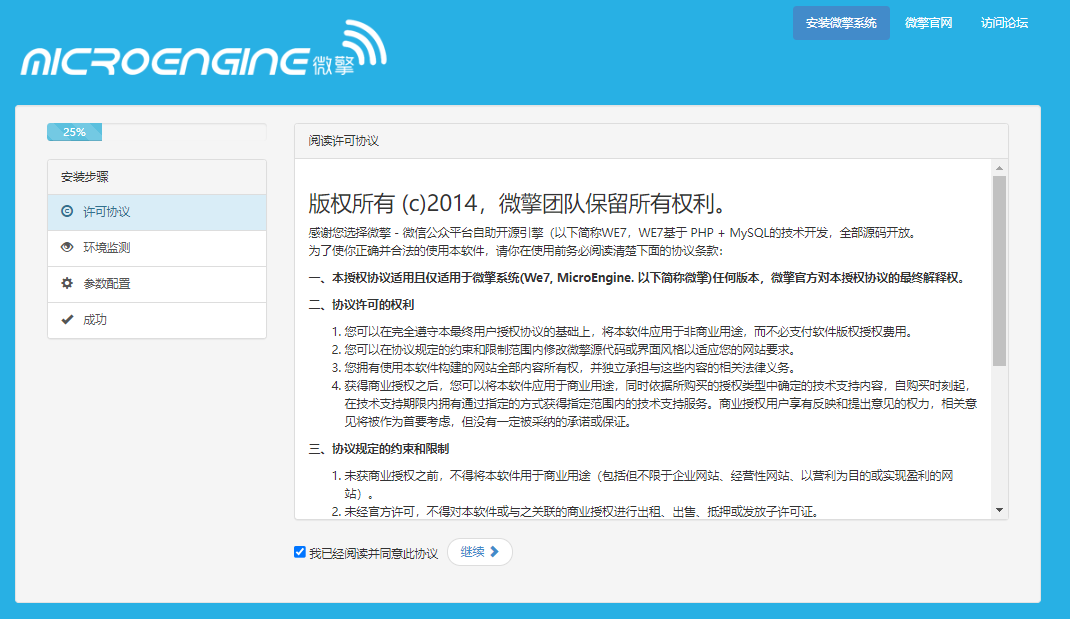Click the 25% installation progress bar
Screen dimensions: 1070x619
click(x=75, y=132)
